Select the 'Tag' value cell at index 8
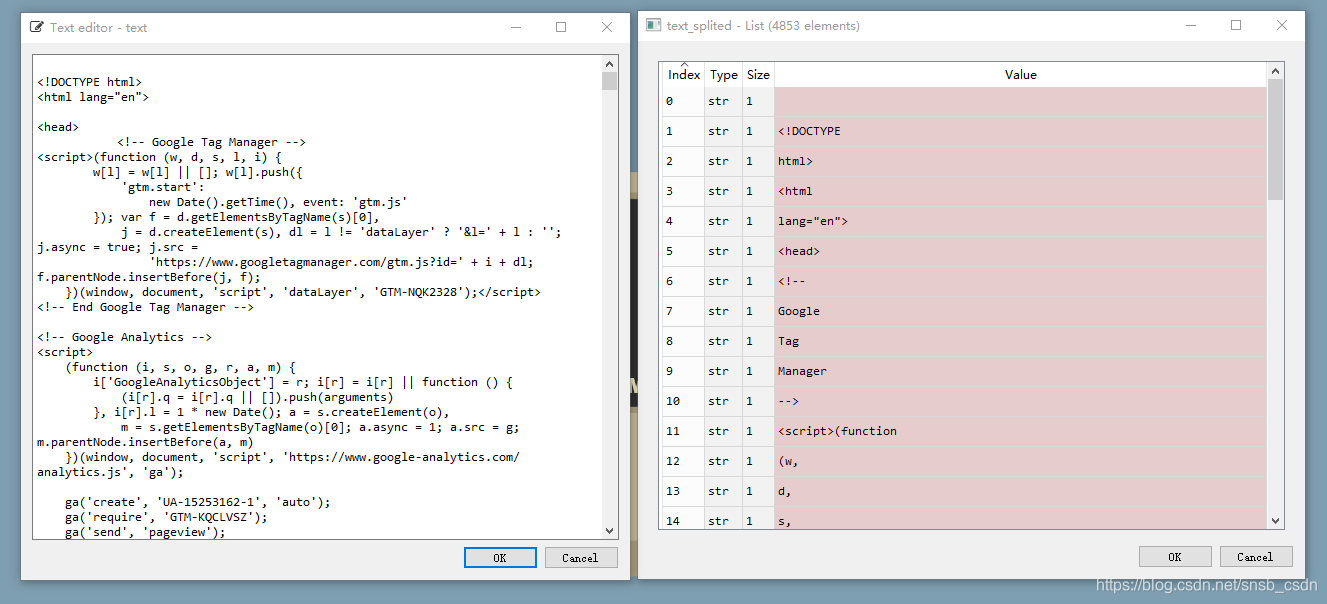 1020,341
